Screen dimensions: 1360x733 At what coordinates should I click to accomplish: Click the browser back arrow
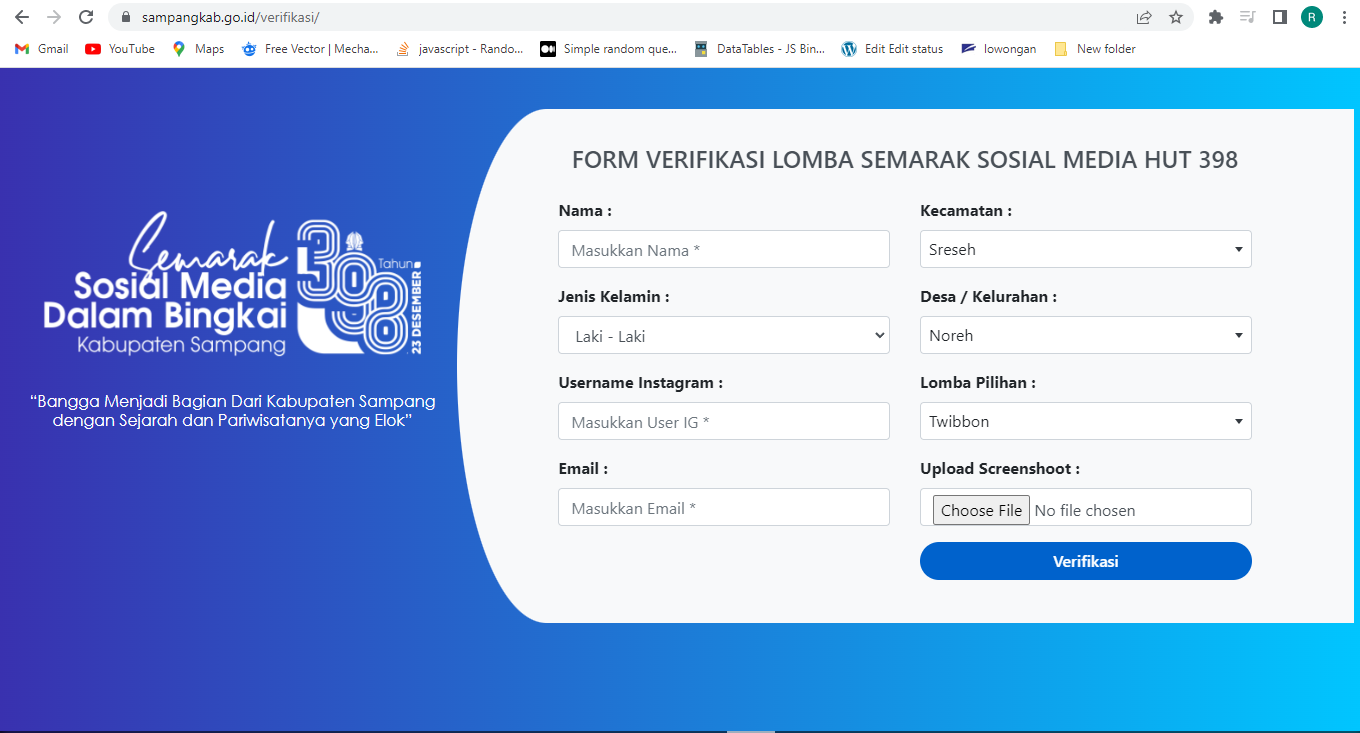(x=22, y=17)
